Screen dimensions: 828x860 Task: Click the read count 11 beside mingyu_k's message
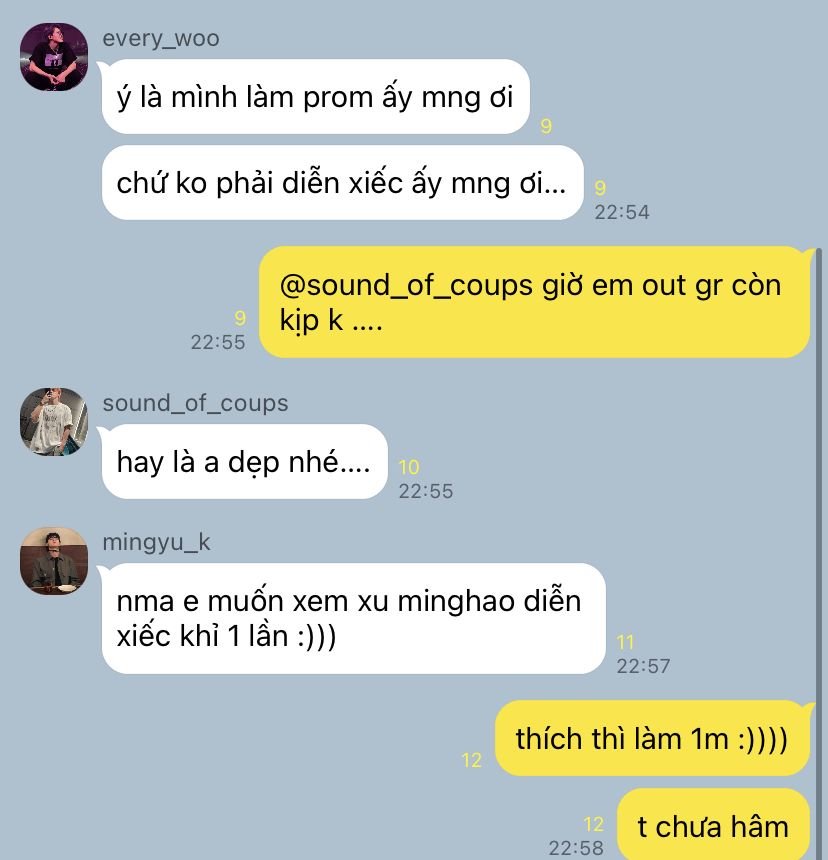pyautogui.click(x=625, y=642)
